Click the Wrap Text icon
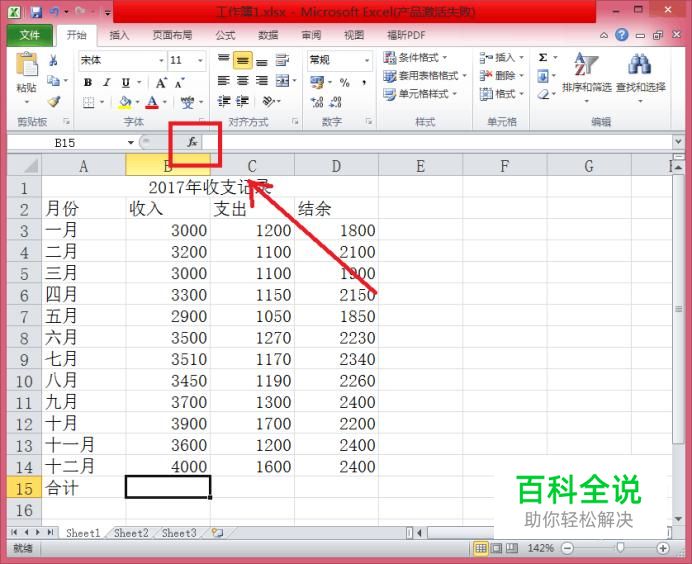 point(282,60)
